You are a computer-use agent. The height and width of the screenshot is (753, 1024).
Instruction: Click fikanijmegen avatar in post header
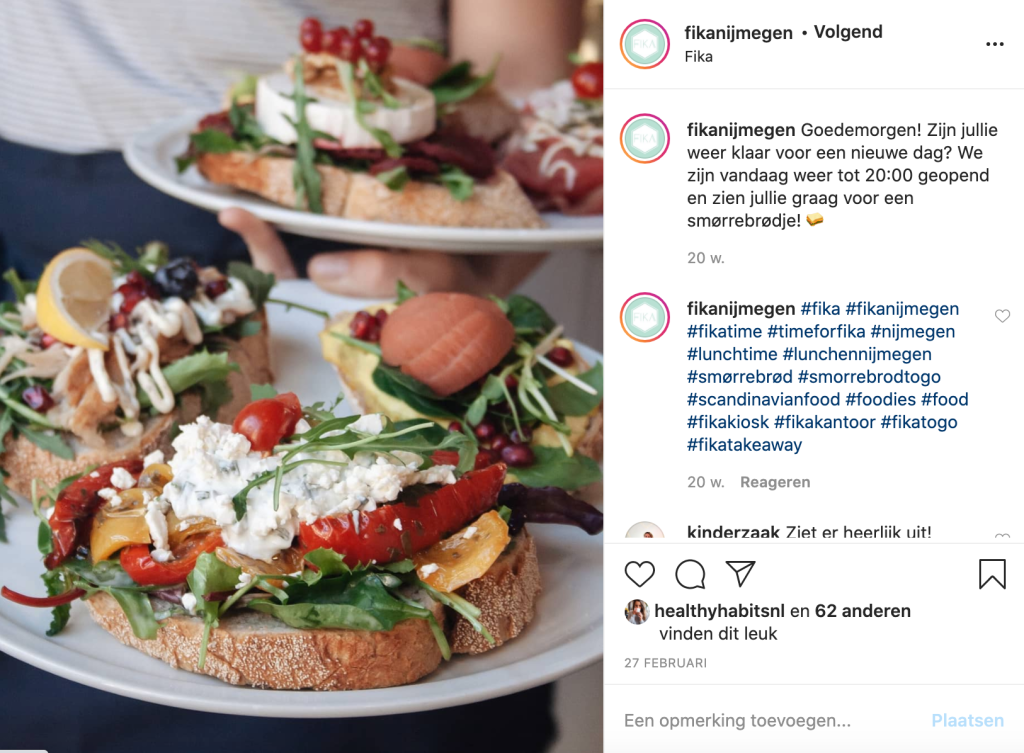645,44
